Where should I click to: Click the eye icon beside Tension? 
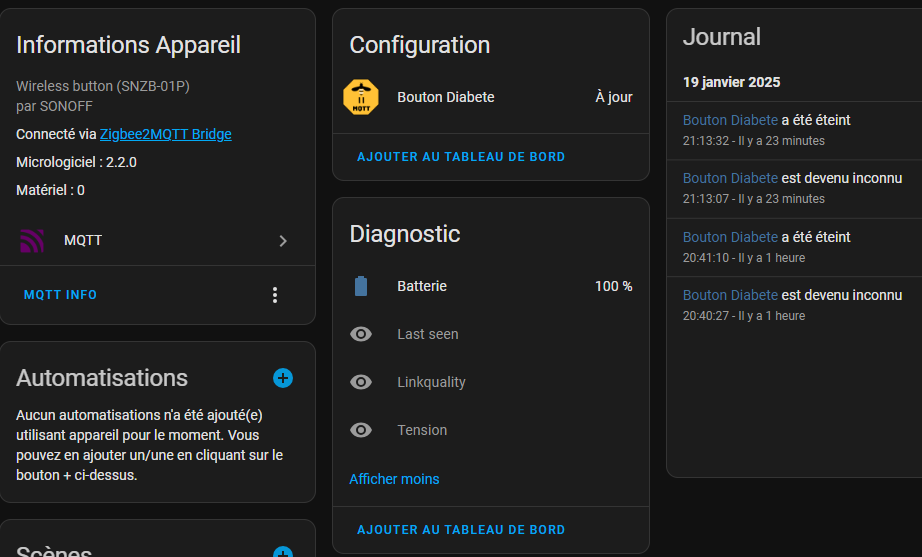pos(360,431)
